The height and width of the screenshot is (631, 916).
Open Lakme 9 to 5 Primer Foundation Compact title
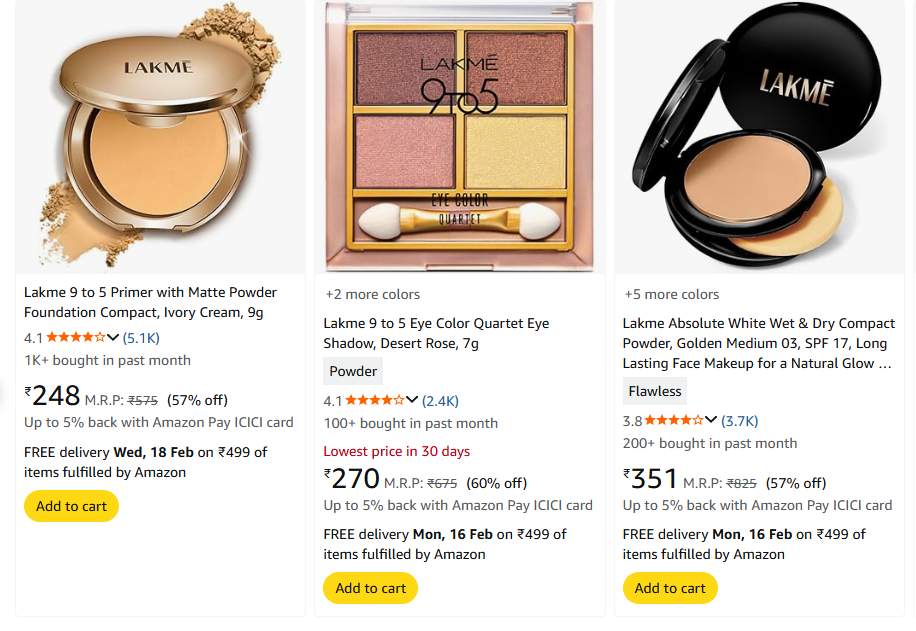pos(150,302)
